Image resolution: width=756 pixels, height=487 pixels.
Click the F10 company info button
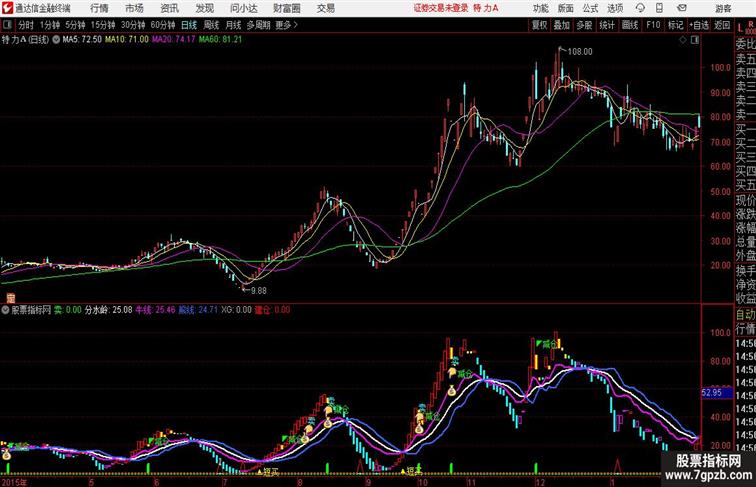click(x=653, y=25)
